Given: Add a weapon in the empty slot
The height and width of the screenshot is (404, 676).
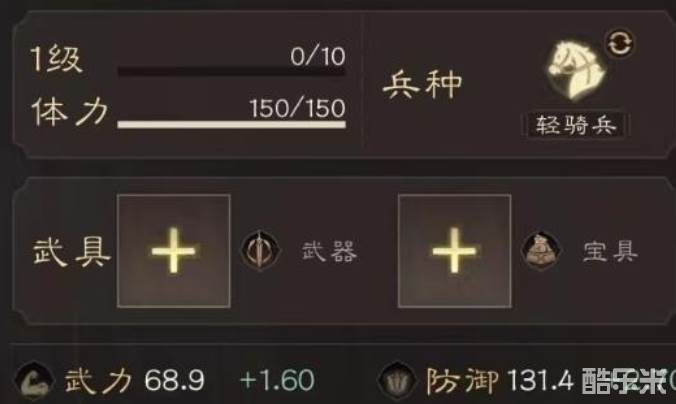Looking at the screenshot, I should [174, 251].
